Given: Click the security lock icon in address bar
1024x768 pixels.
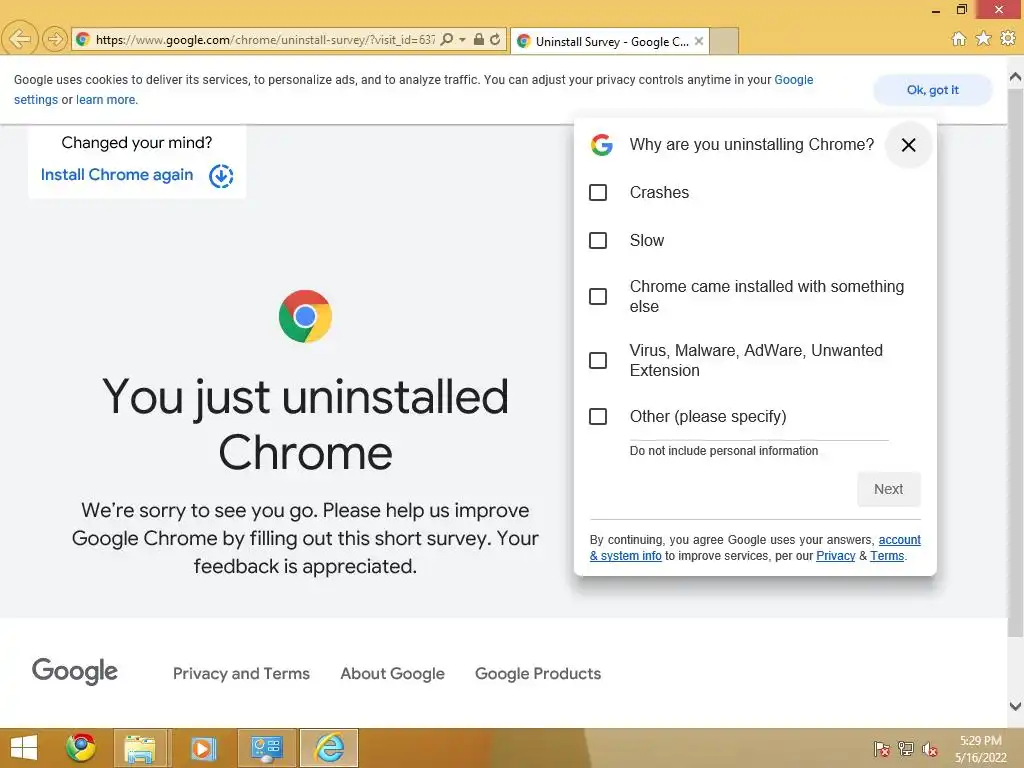Looking at the screenshot, I should (479, 40).
